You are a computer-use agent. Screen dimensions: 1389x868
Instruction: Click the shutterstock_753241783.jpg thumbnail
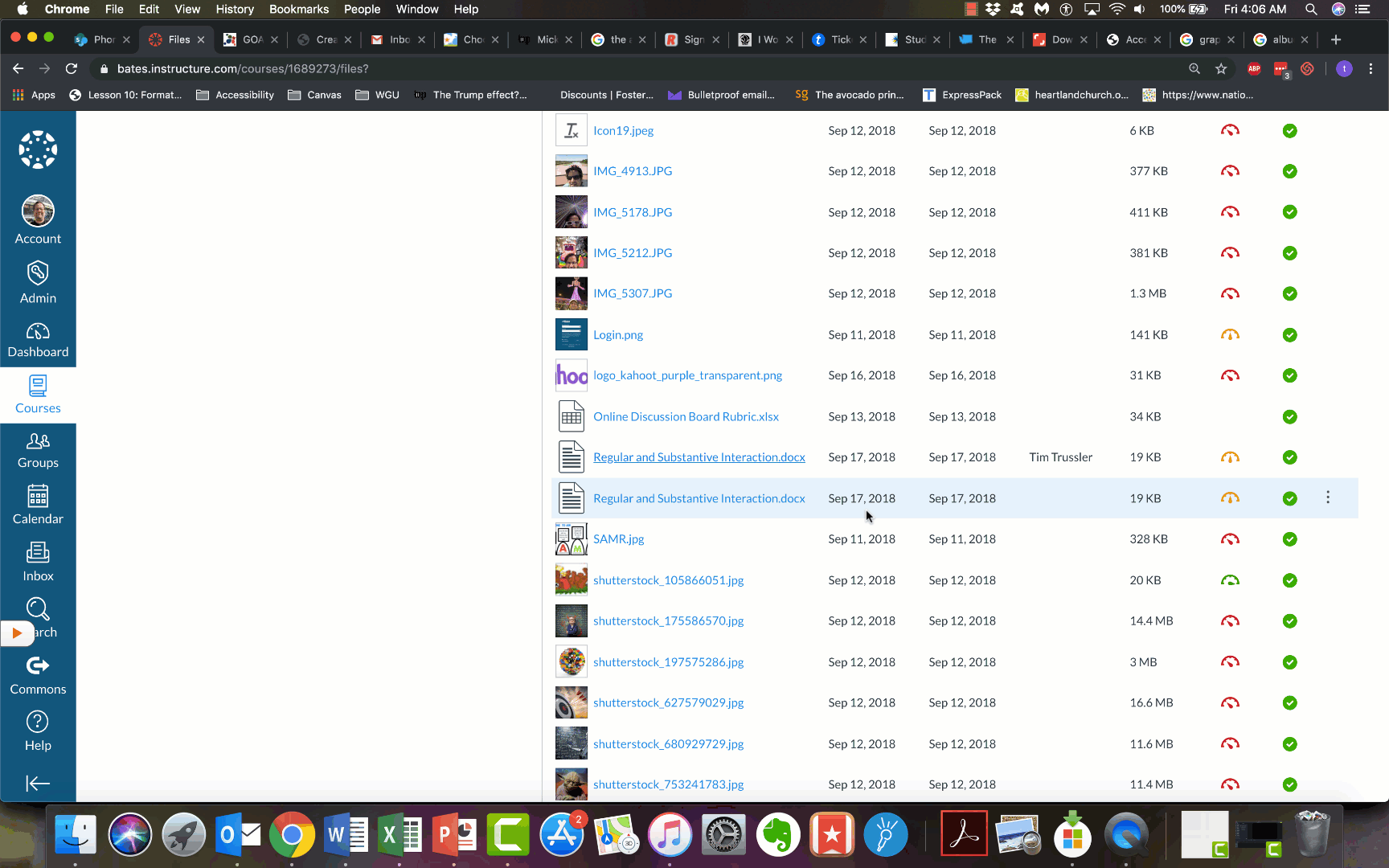pos(572,784)
